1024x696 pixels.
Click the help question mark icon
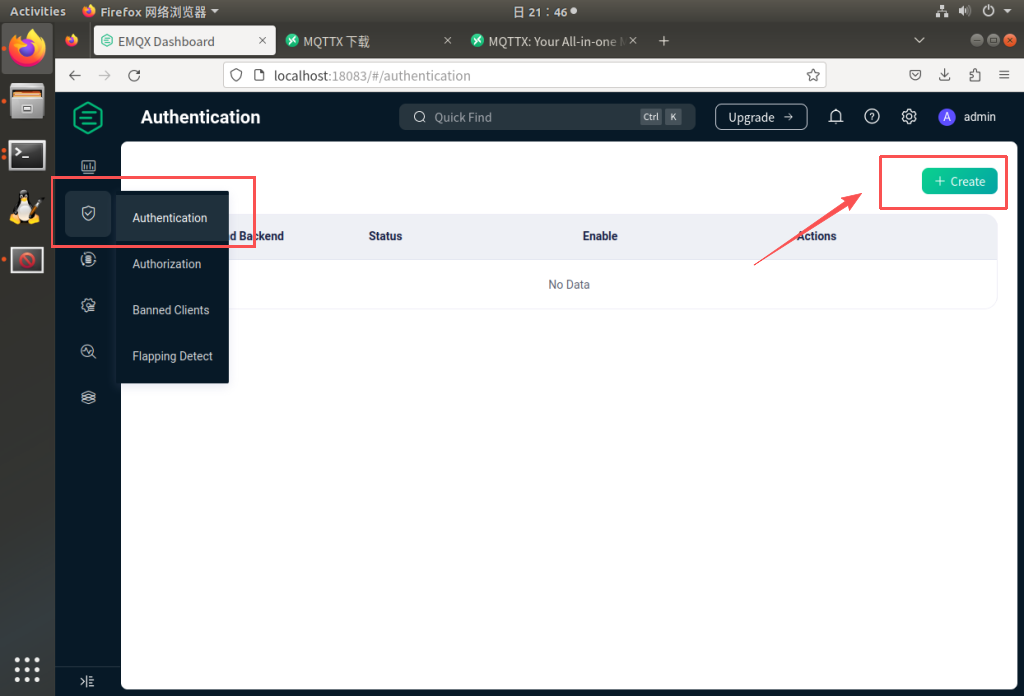[872, 117]
